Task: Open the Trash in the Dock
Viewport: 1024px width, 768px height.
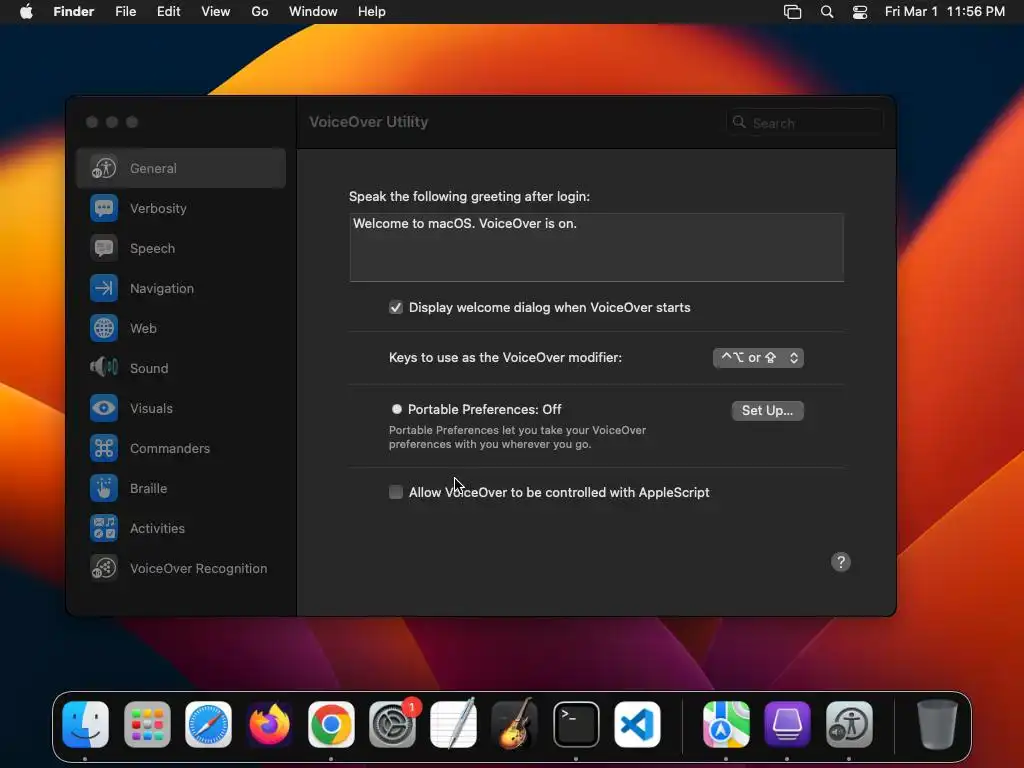Action: (x=937, y=724)
